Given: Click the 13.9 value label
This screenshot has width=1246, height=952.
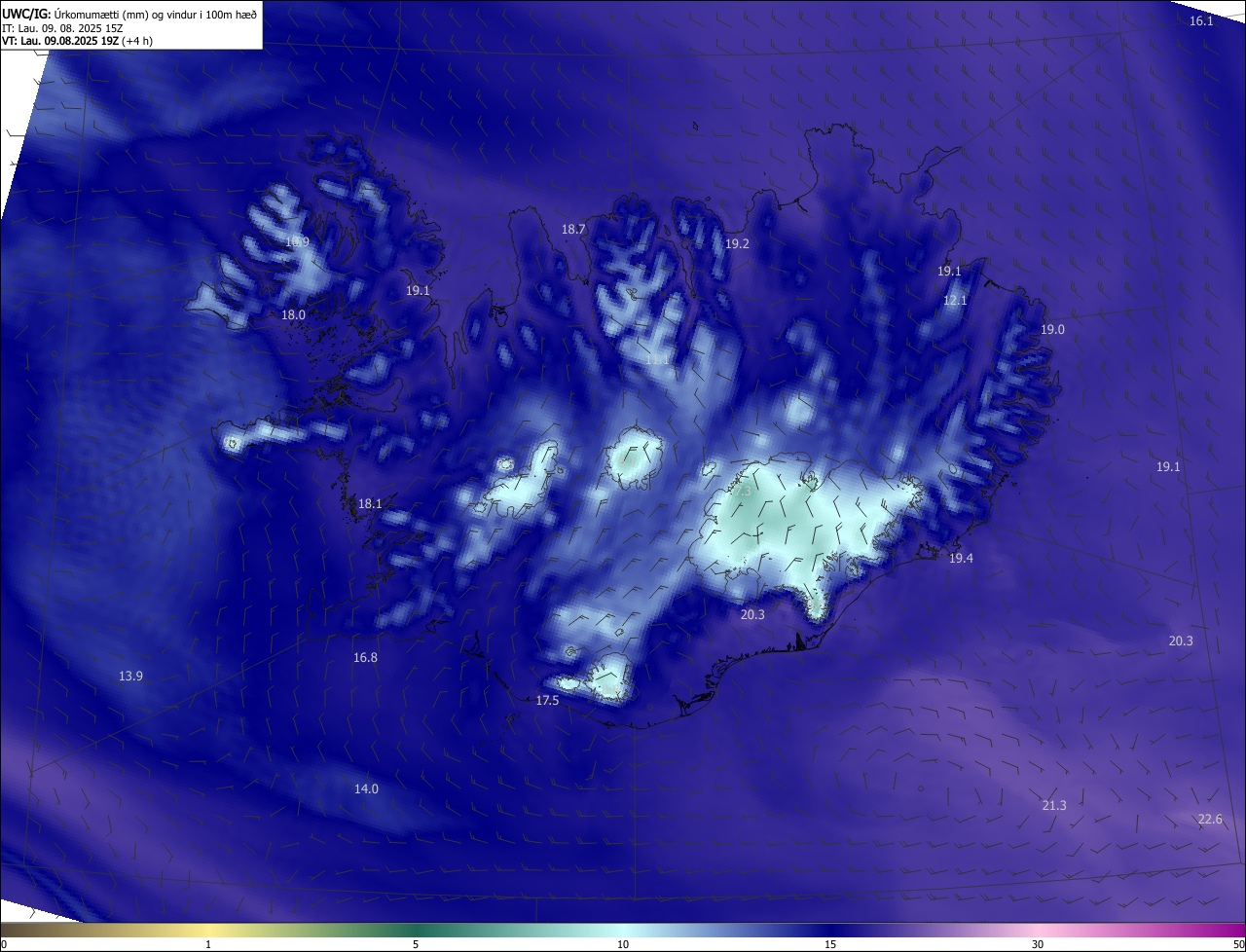Looking at the screenshot, I should pos(130,677).
